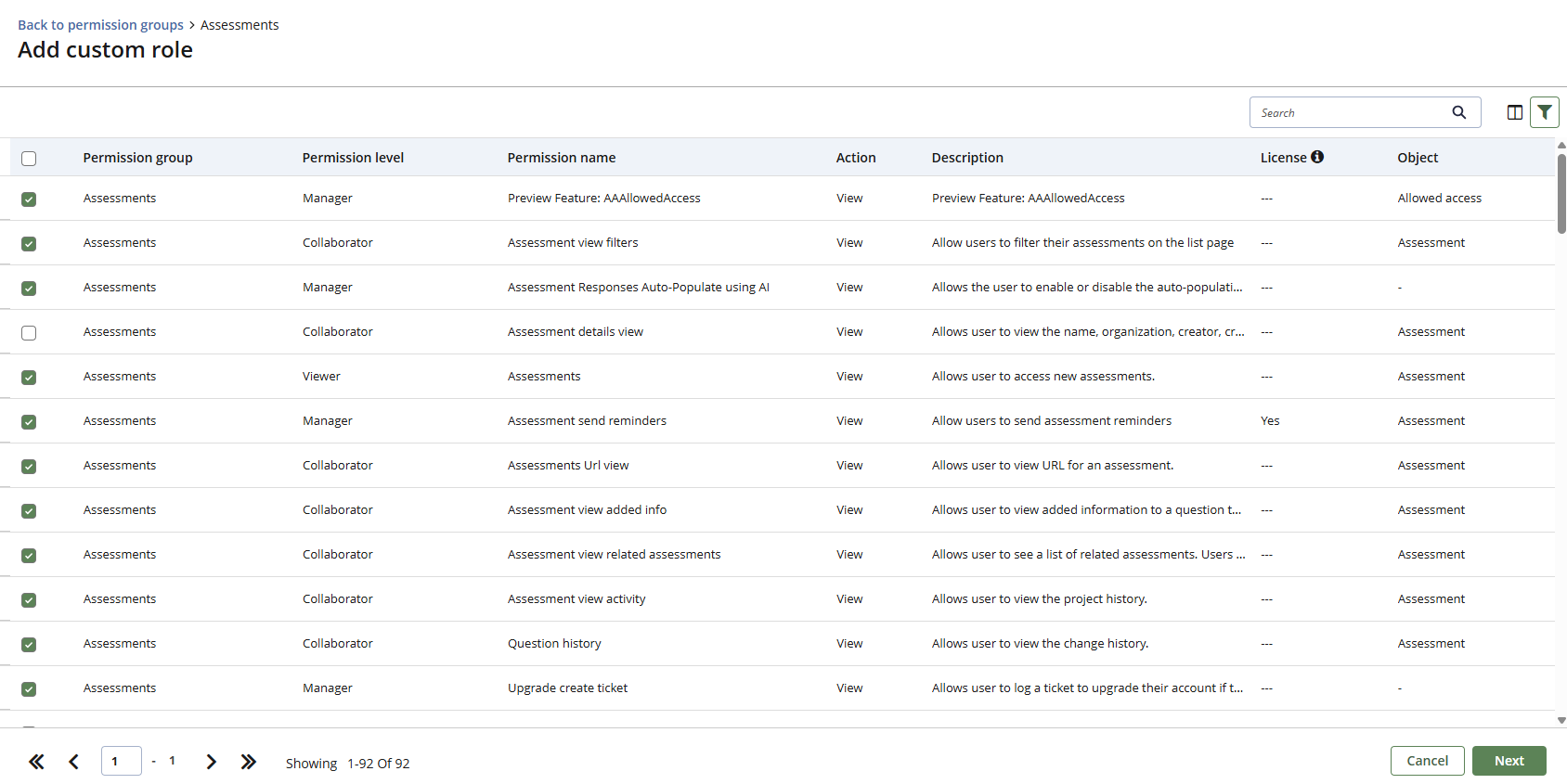Enable Assessment details view permission checkbox
Image resolution: width=1567 pixels, height=784 pixels.
(x=29, y=333)
